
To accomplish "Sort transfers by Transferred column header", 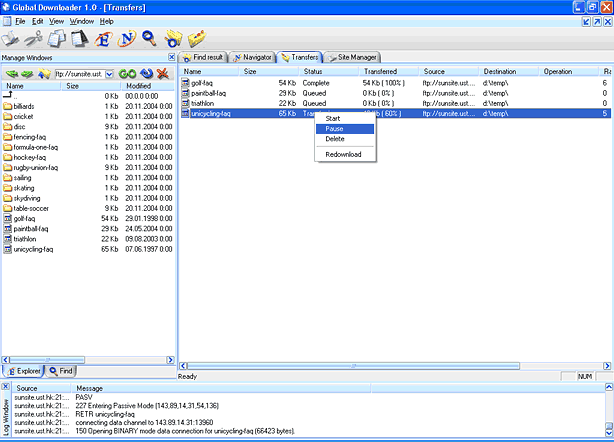I will tap(389, 72).
